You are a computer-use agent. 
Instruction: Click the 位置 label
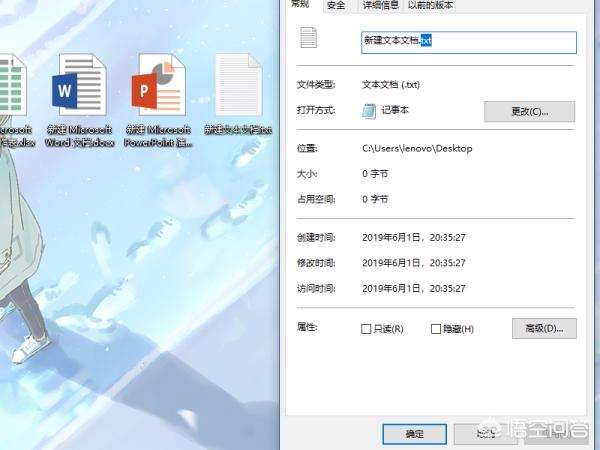(307, 148)
